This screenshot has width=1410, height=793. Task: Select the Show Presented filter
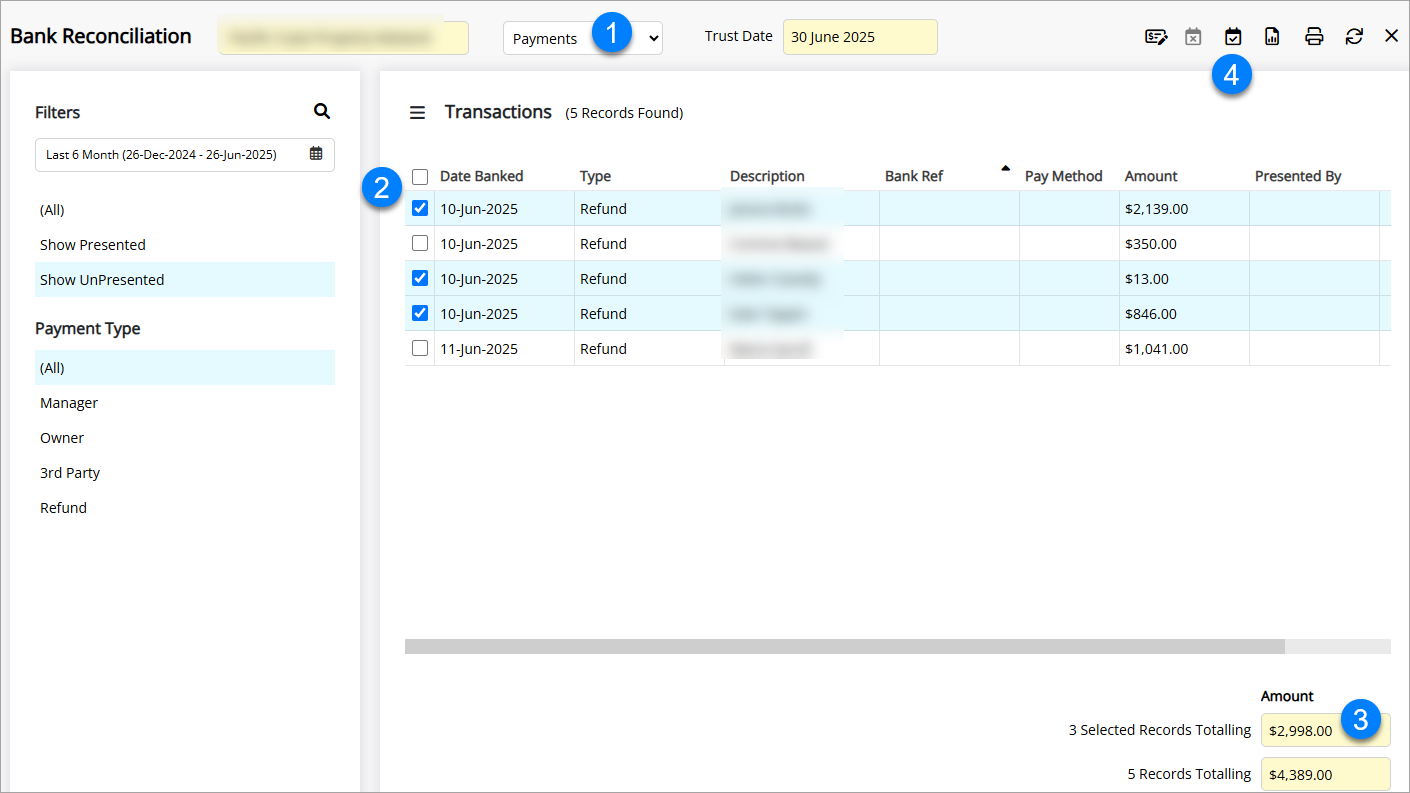click(93, 245)
